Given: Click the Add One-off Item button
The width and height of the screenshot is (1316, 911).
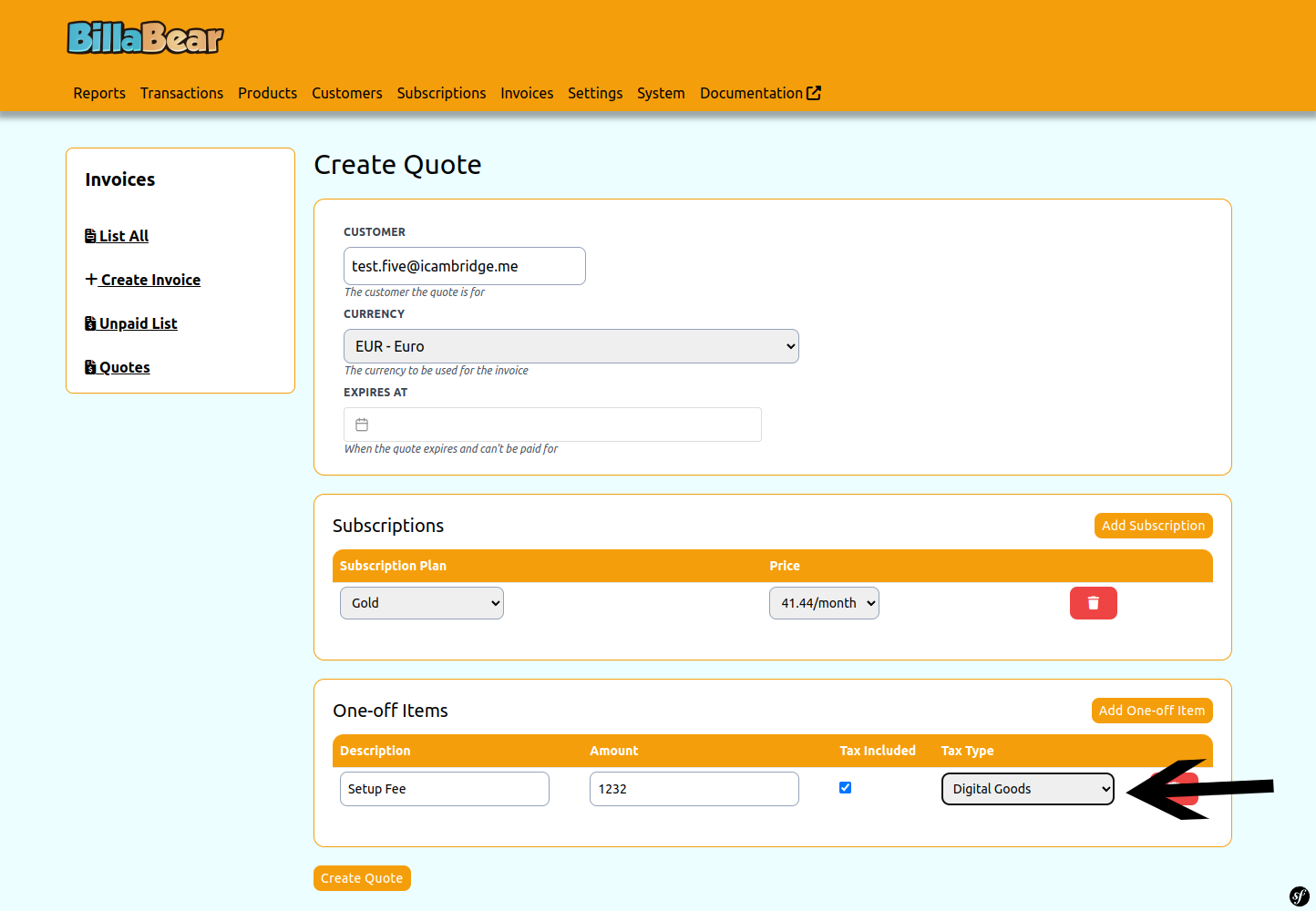Looking at the screenshot, I should [x=1152, y=711].
